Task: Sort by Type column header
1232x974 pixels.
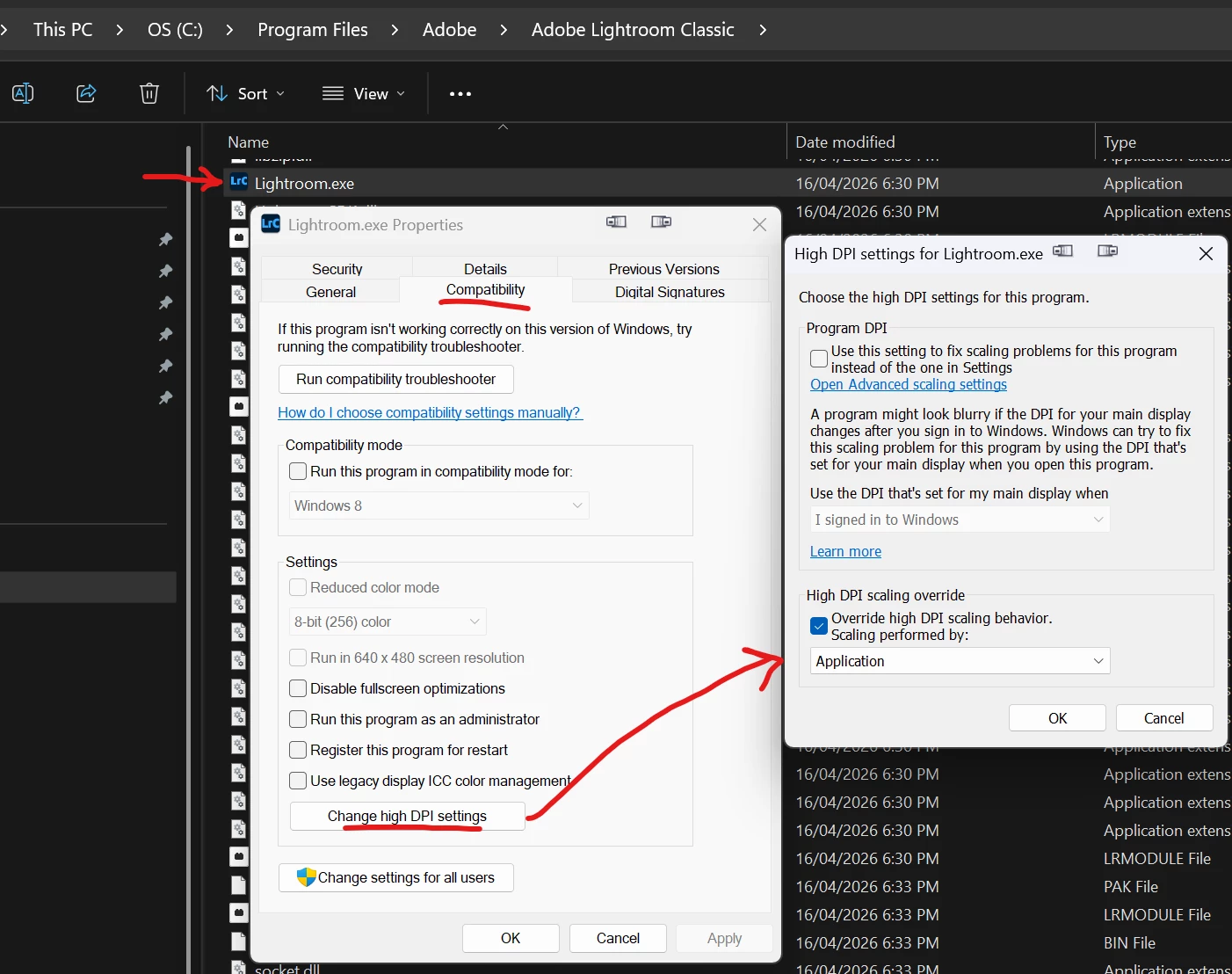Action: (1120, 142)
